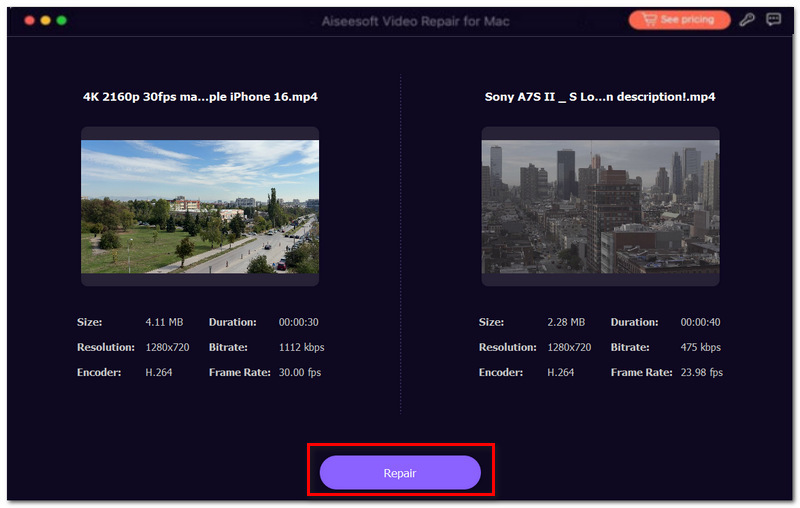This screenshot has height=508, width=800.
Task: Select the Sony A7S II sample thumbnail
Action: pyautogui.click(x=601, y=207)
